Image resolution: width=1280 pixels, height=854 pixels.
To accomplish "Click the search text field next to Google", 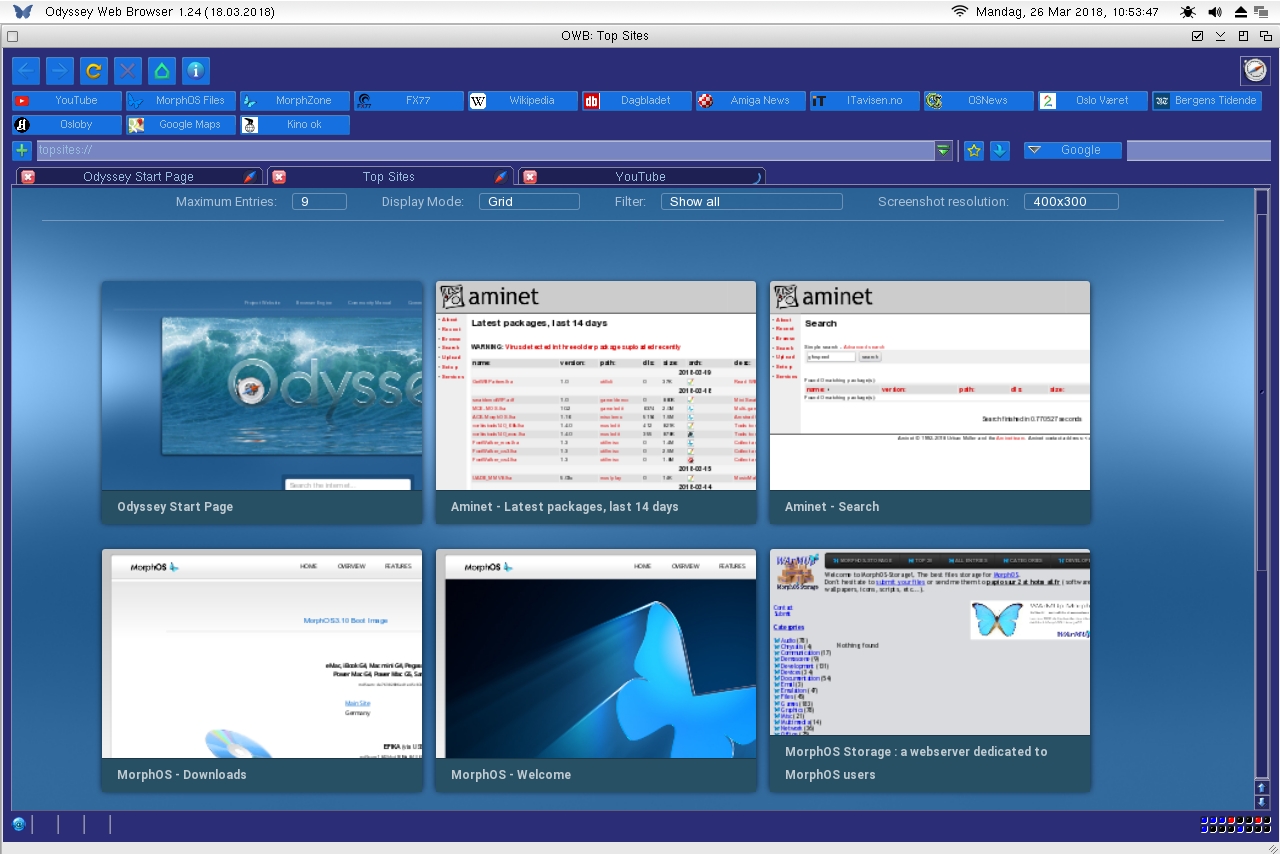I will [x=1198, y=150].
